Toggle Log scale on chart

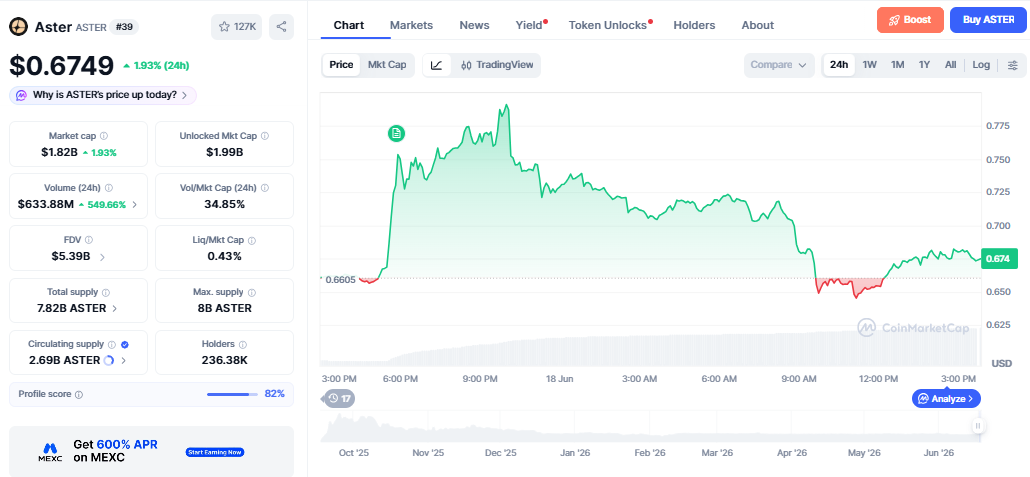(981, 65)
